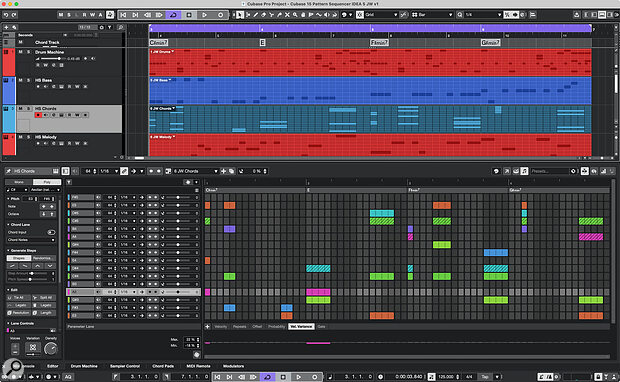The height and width of the screenshot is (382, 620).
Task: Toggle Cycle loop in top transport
Action: [x=173, y=15]
